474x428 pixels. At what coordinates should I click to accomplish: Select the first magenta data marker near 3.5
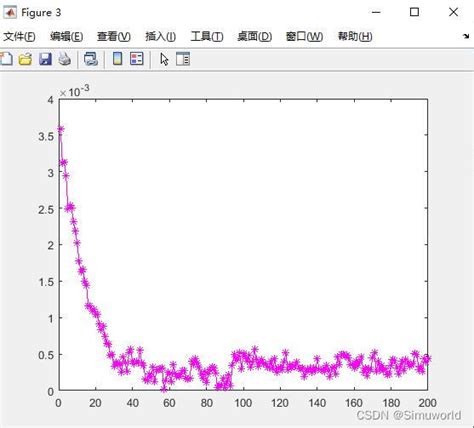pyautogui.click(x=60, y=129)
